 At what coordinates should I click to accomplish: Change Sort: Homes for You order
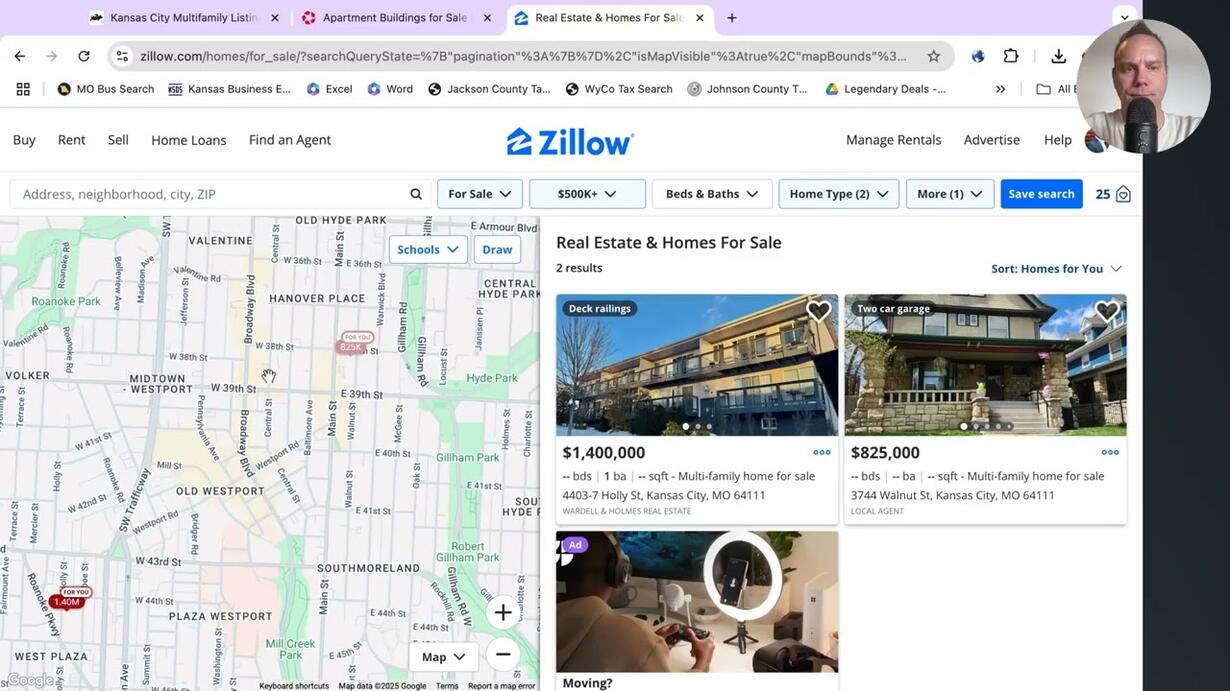coord(1056,268)
